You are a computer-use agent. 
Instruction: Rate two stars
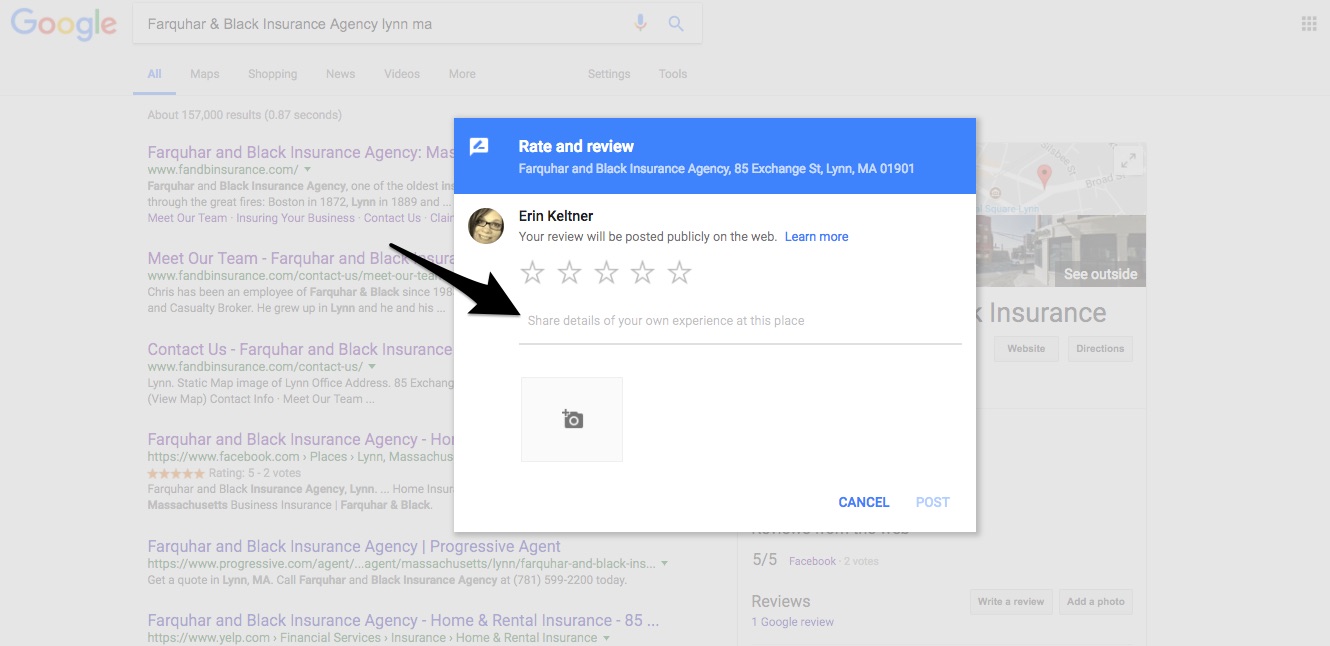(570, 272)
